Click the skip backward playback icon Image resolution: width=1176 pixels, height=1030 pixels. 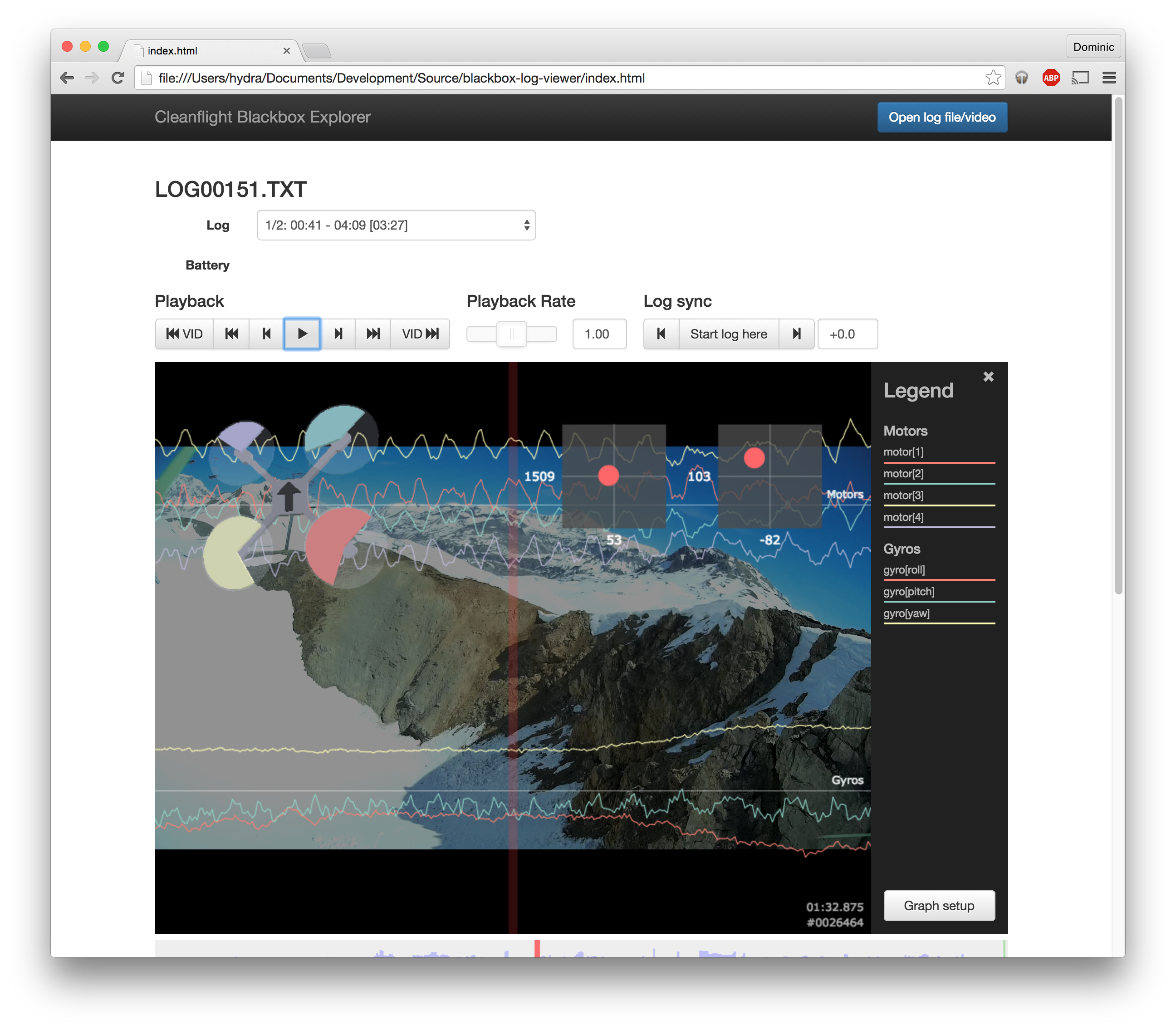click(232, 334)
